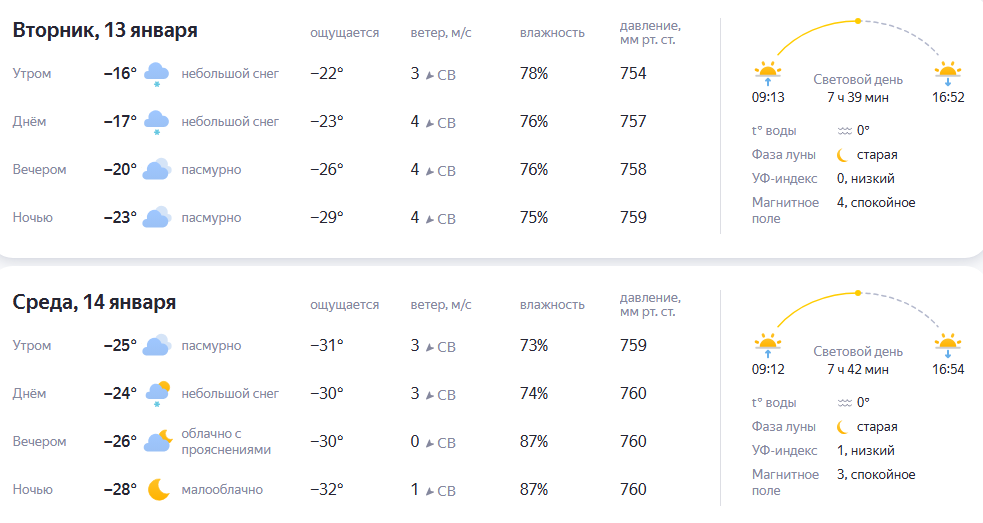Click Wednesday evening partly cloudy moon icon

157,441
